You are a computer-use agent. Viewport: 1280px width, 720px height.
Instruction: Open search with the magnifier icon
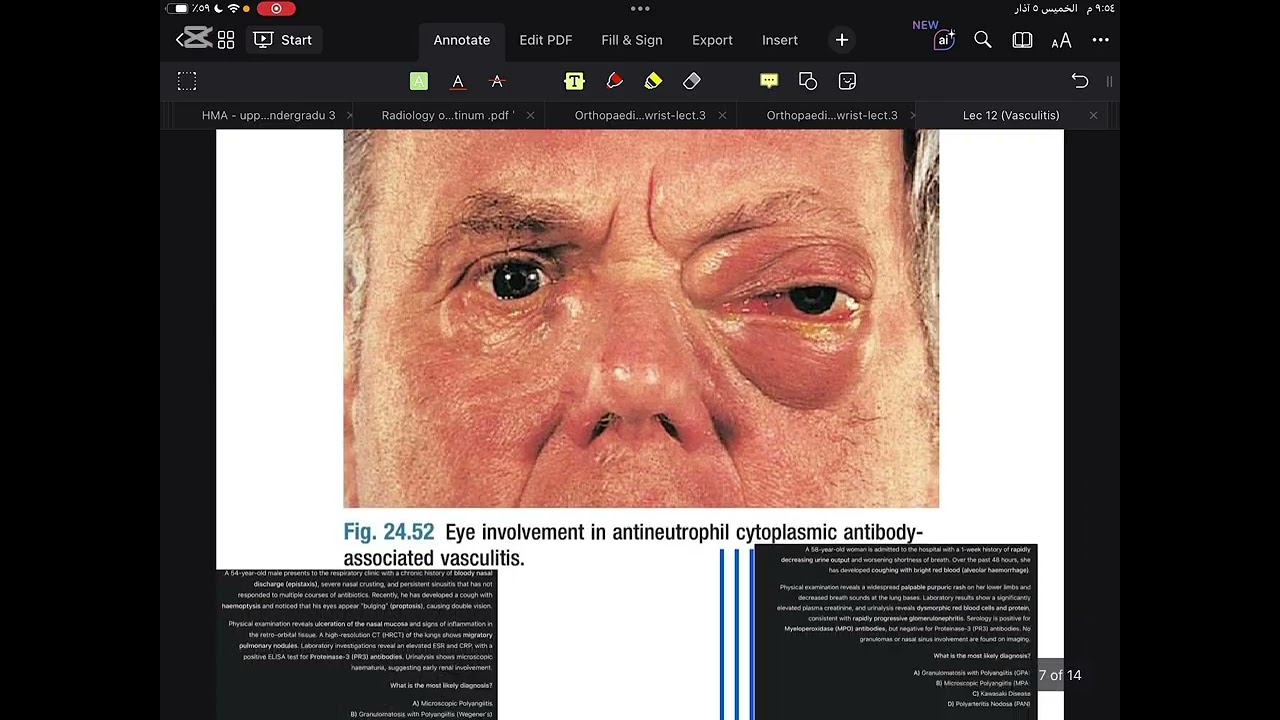coord(983,40)
